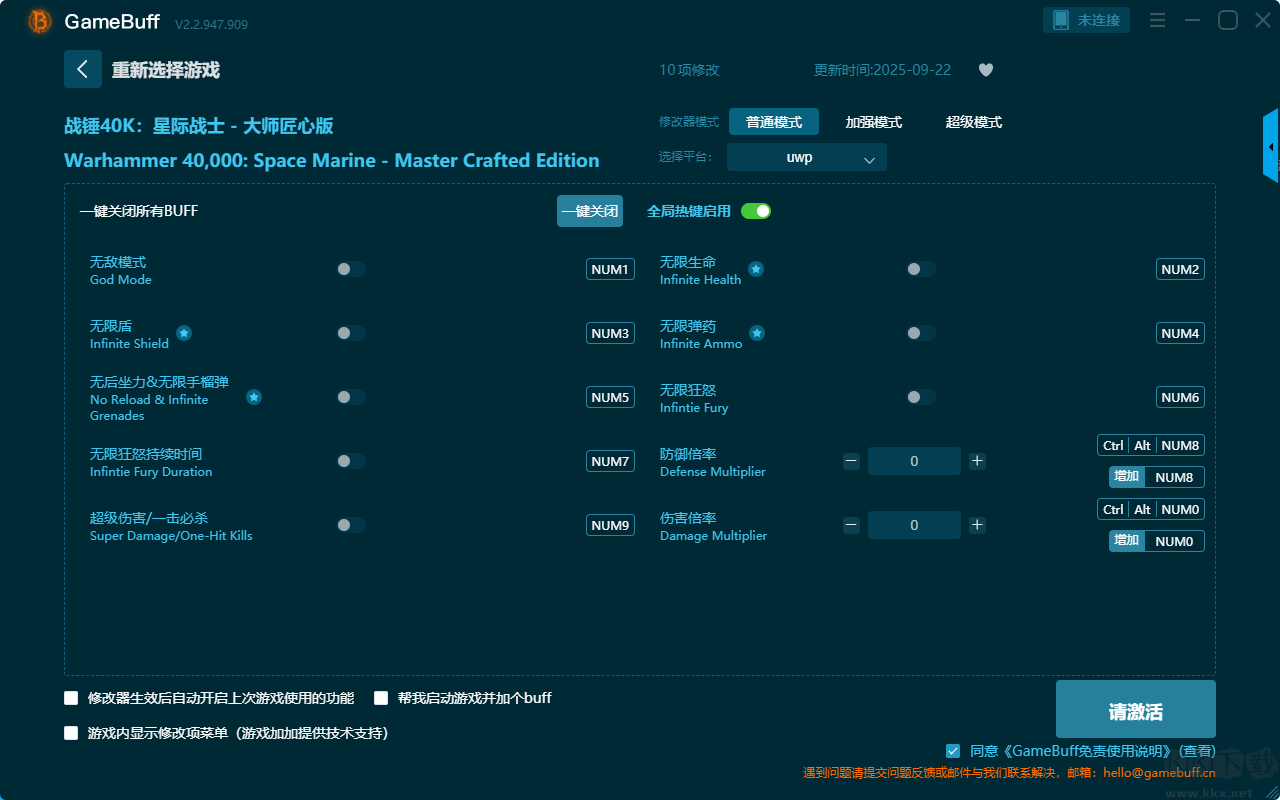Image resolution: width=1280 pixels, height=800 pixels.
Task: Expand the right-edge side panel arrow
Action: click(1271, 146)
